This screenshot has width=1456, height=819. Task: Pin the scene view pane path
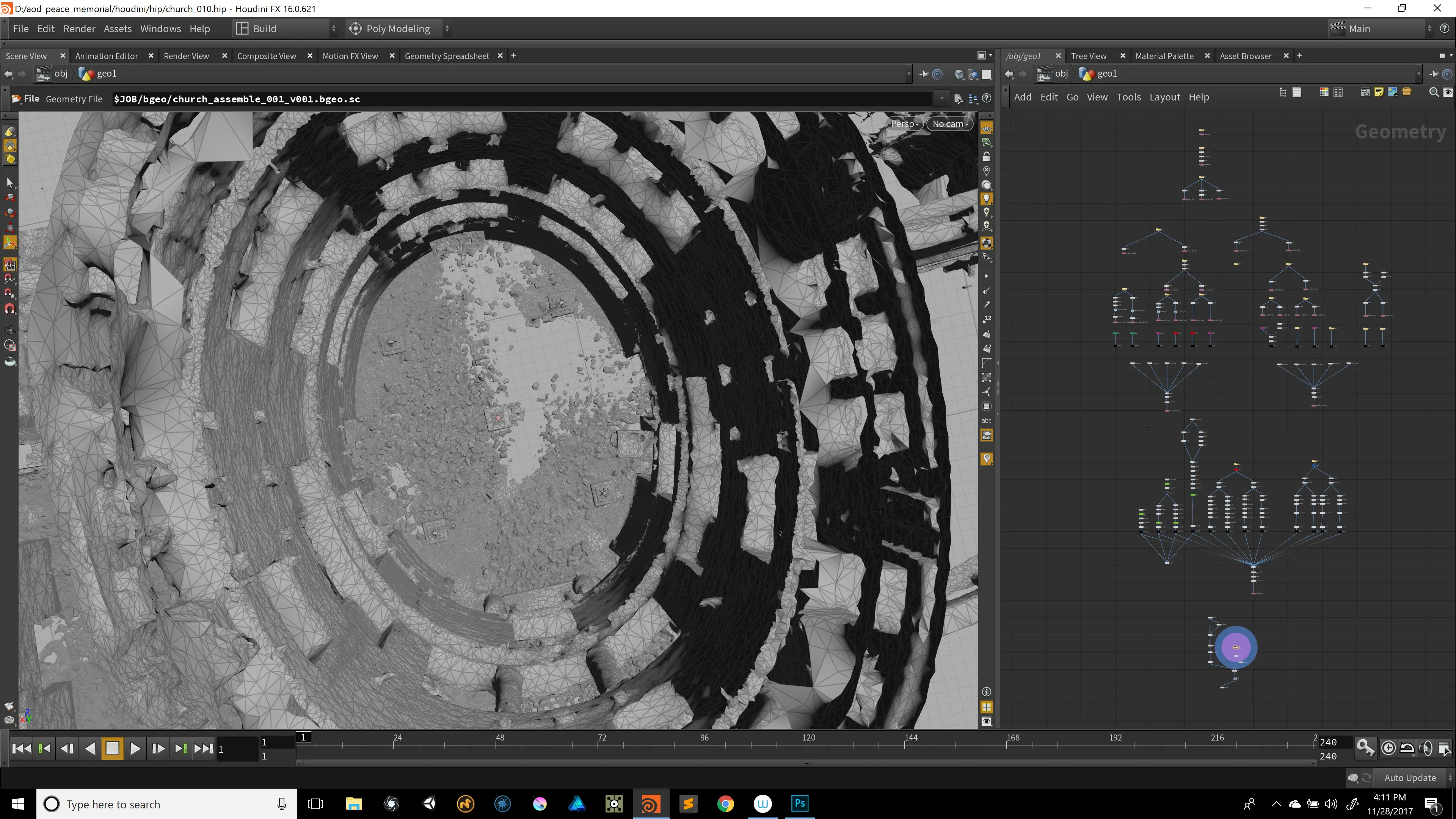click(x=924, y=74)
